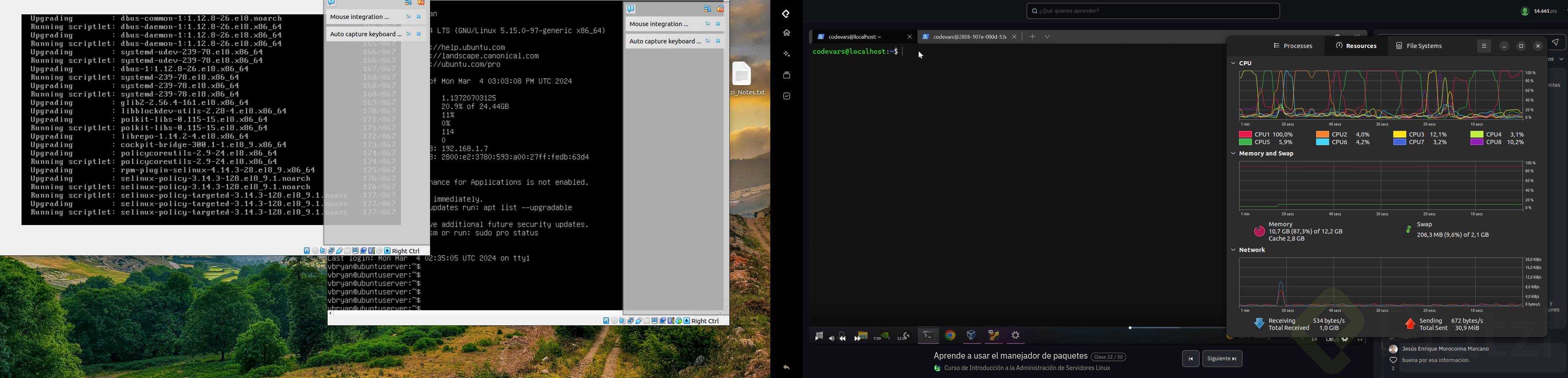The image size is (1568, 378).
Task: Click the USB indicator in CentOS VM status bar
Action: tap(340, 251)
